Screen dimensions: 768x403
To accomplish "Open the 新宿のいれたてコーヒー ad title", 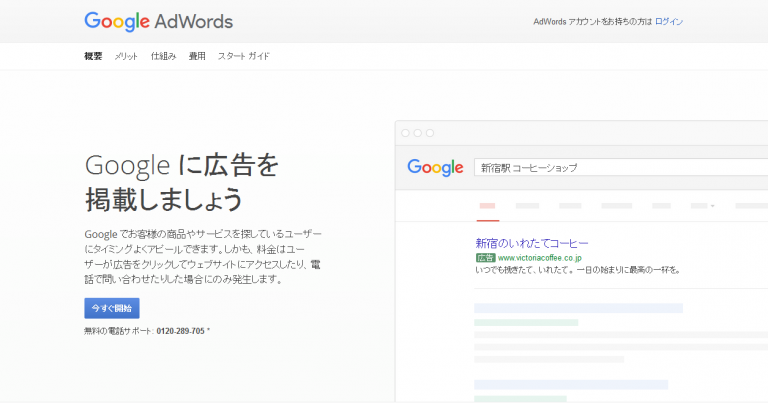I will (532, 243).
